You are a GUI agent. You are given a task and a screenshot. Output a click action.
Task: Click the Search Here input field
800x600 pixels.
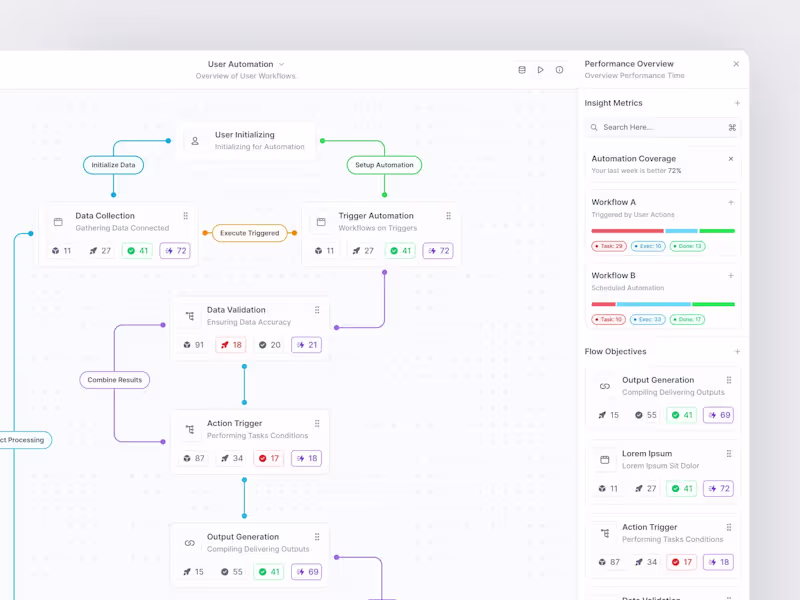pyautogui.click(x=662, y=127)
